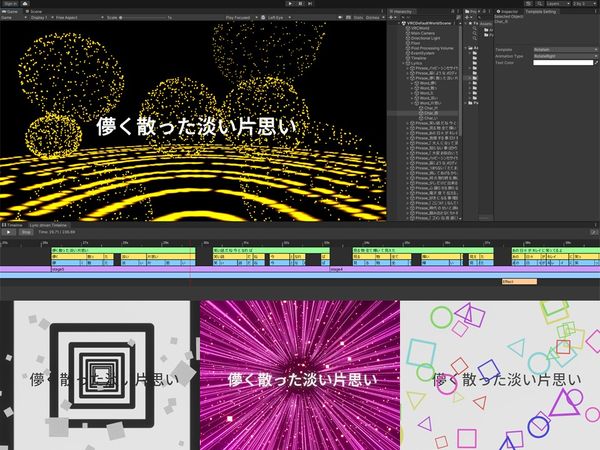Click the Assets breadcrumb in the Project panel

coord(486,24)
